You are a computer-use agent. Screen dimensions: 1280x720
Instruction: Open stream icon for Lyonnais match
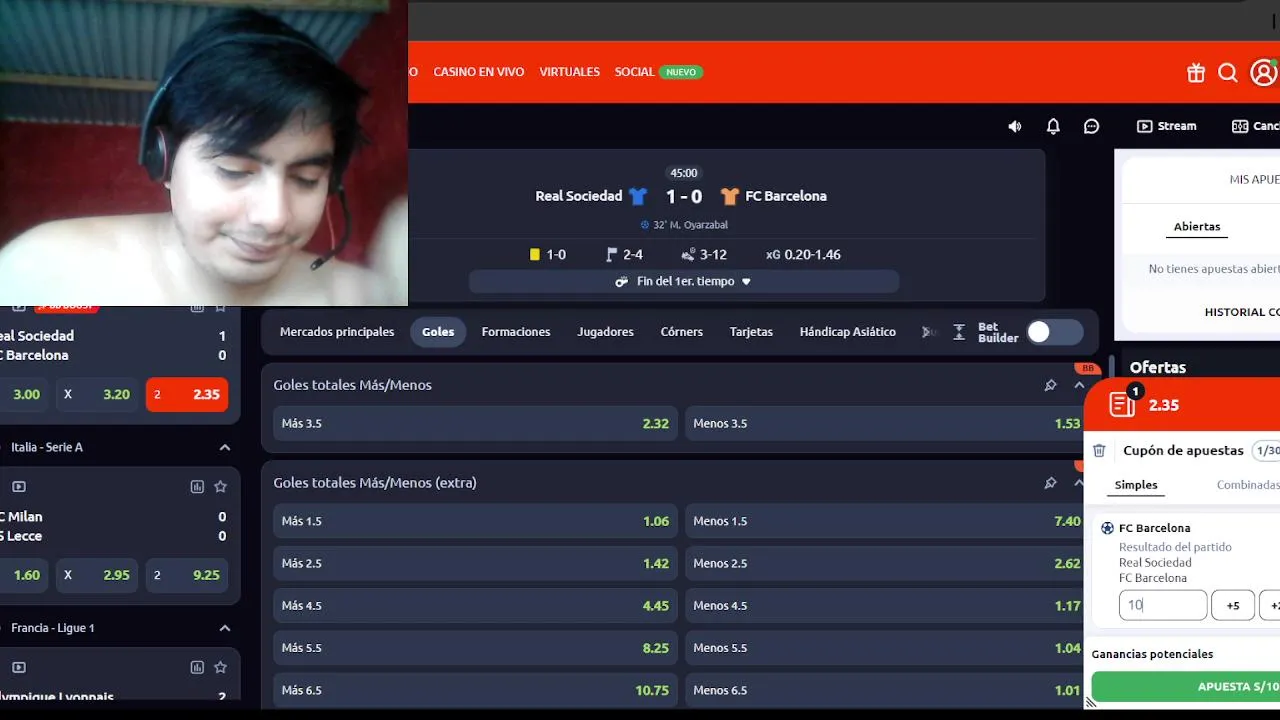19,667
